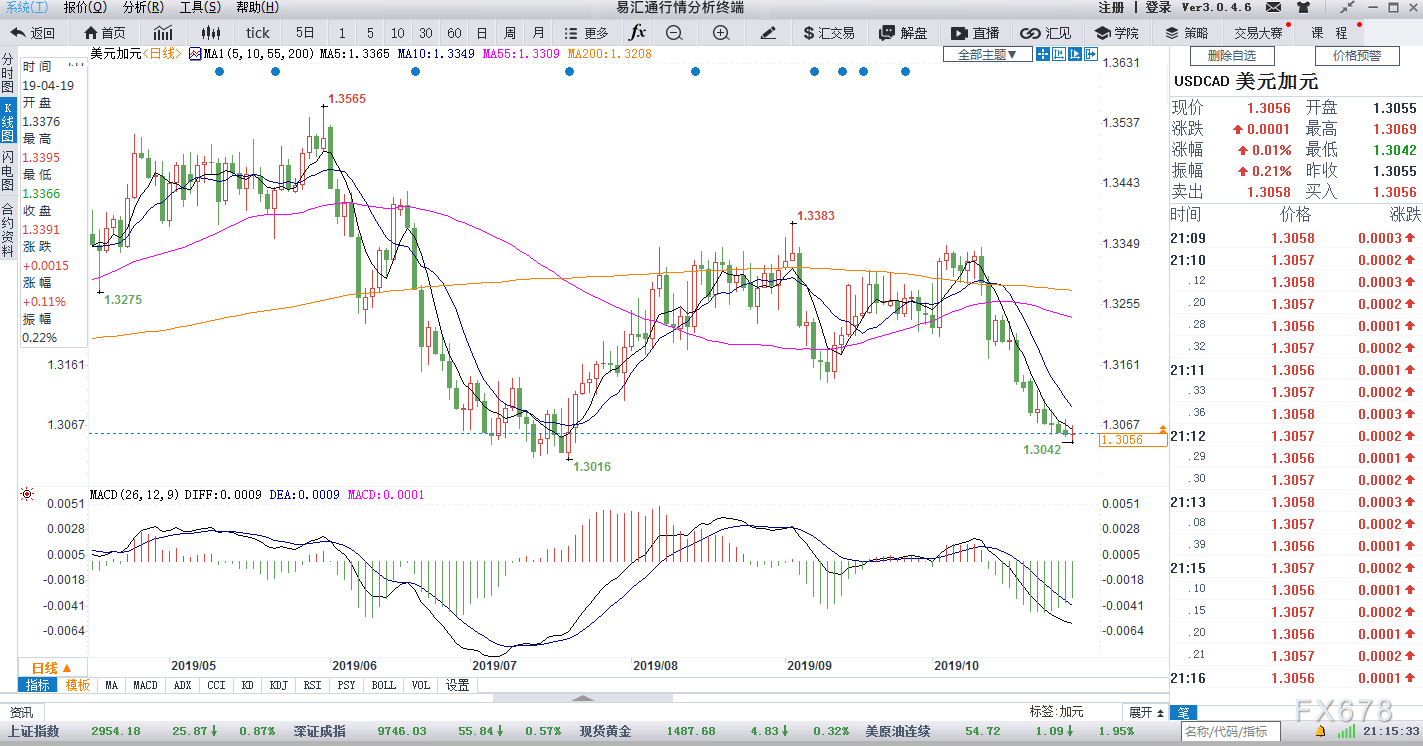Select the 模板 tab
This screenshot has height=746, width=1423.
[x=77, y=685]
